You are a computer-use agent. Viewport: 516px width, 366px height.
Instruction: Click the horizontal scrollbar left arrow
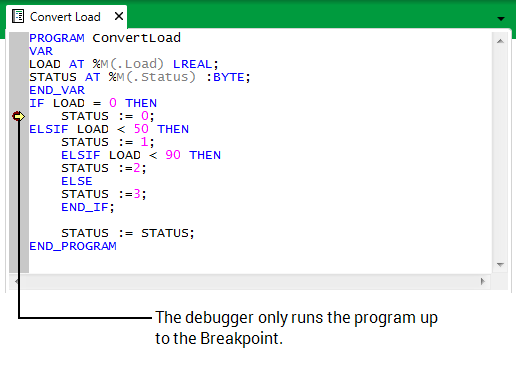click(16, 281)
